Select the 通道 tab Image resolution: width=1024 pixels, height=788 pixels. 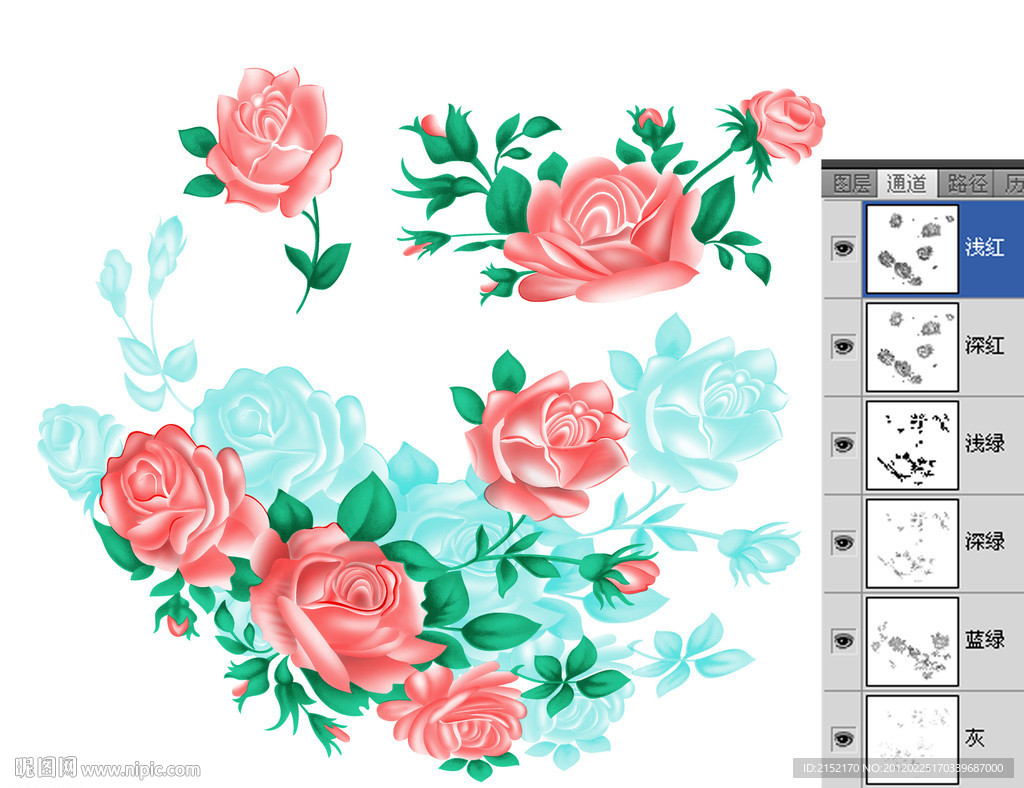(909, 184)
